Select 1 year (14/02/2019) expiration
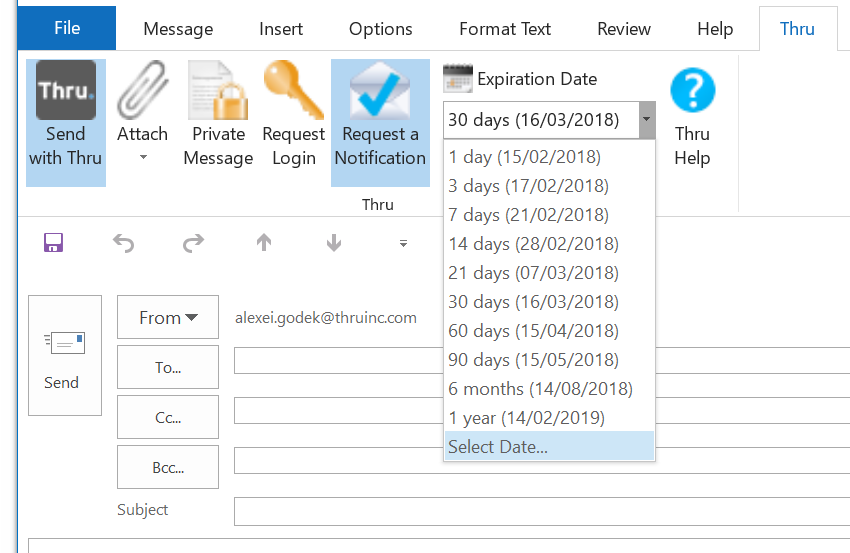This screenshot has height=553, width=850. 526,418
